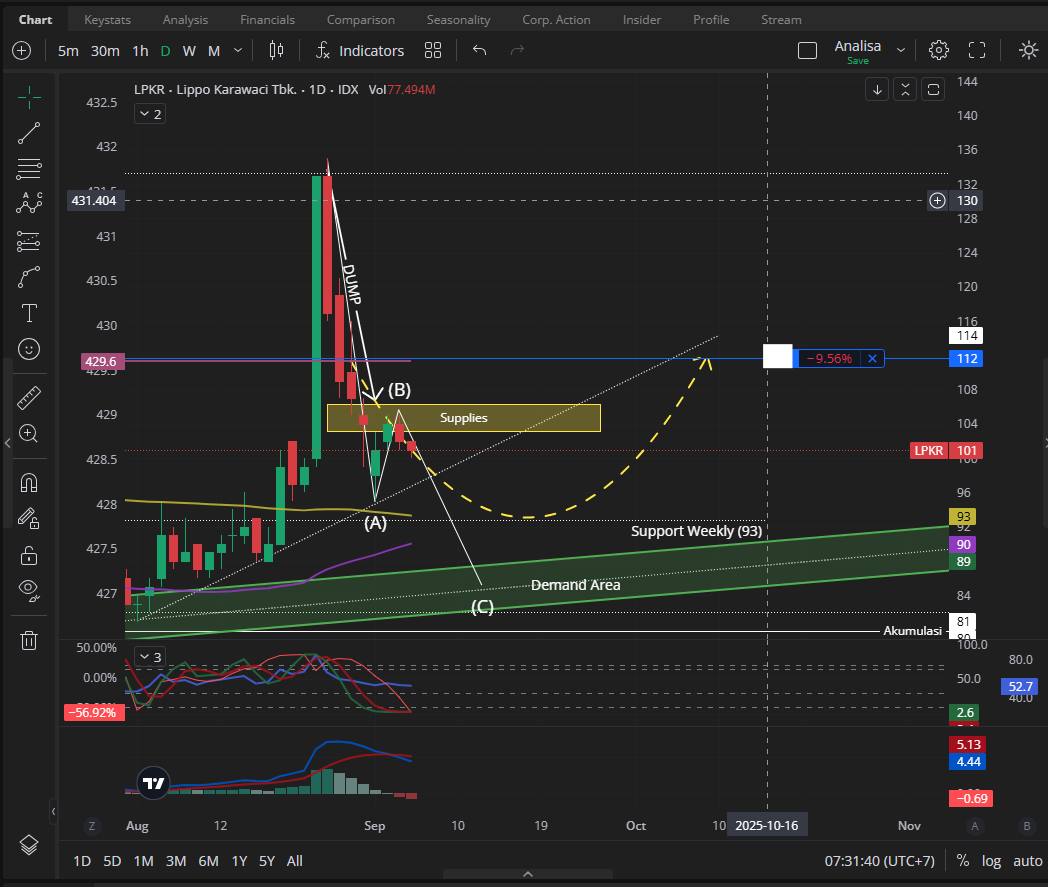Viewport: 1048px width, 887px height.
Task: Set date range to 3M
Action: point(176,861)
